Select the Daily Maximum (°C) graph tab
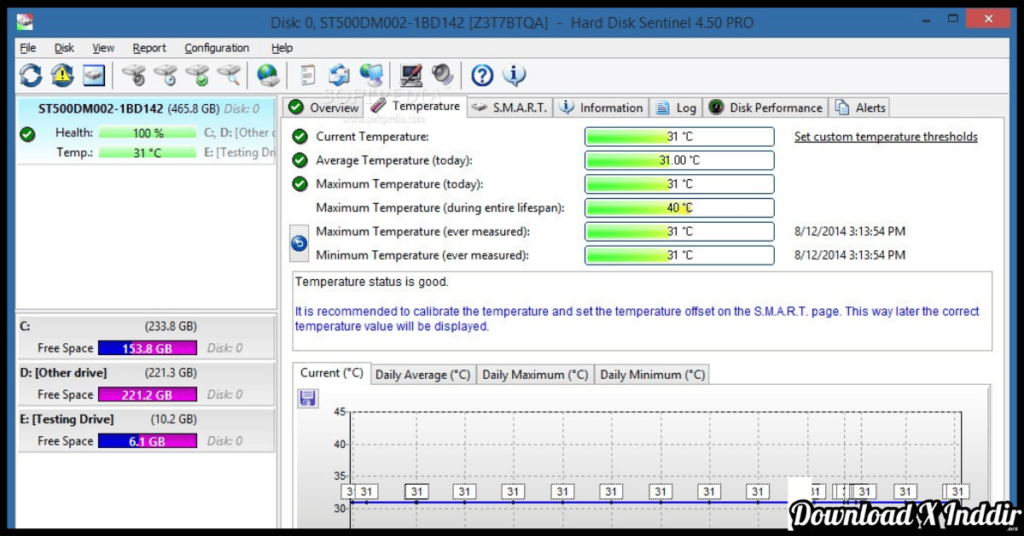 click(x=535, y=375)
